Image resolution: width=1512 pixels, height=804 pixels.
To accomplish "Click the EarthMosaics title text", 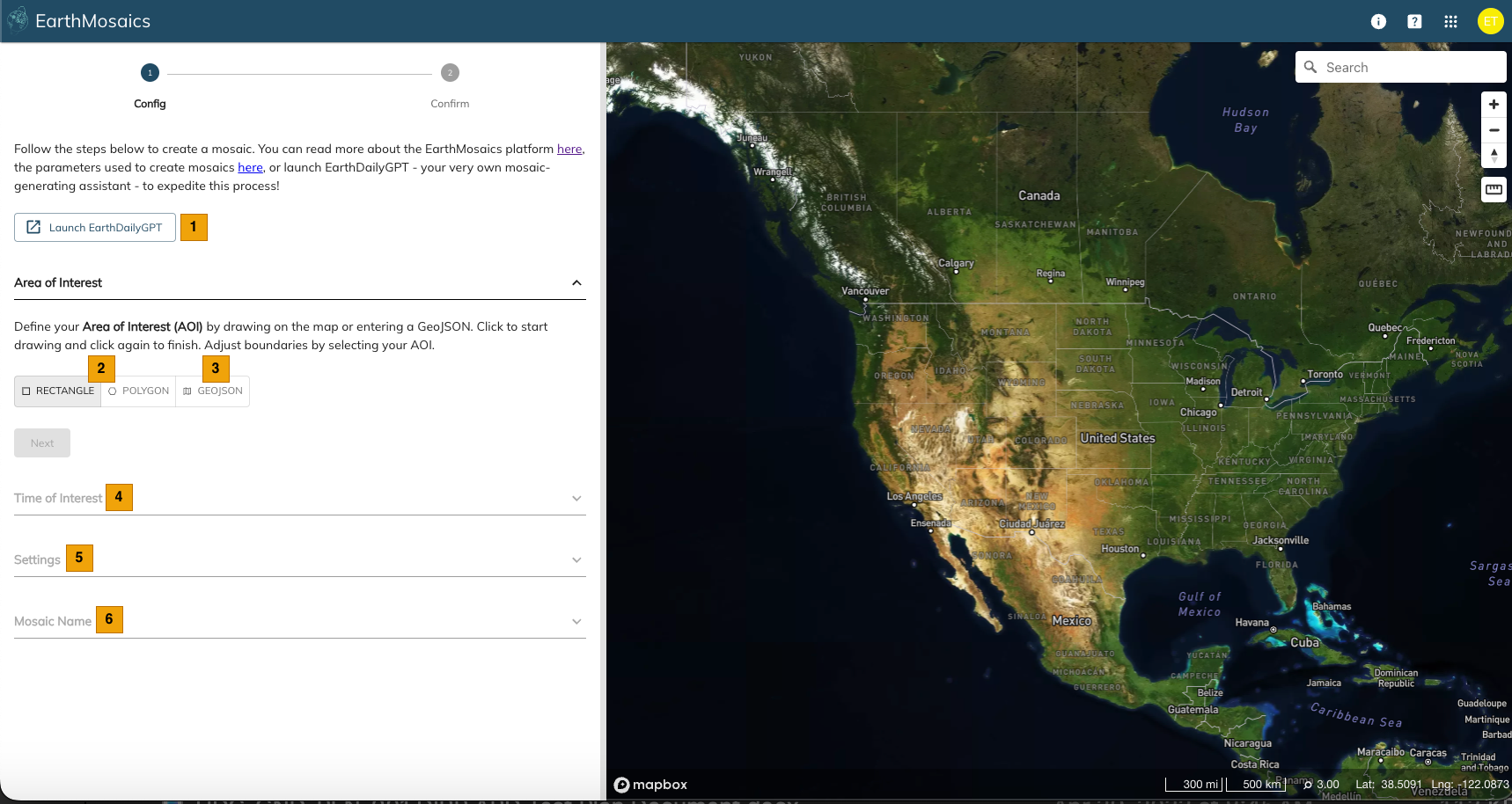I will pyautogui.click(x=92, y=21).
